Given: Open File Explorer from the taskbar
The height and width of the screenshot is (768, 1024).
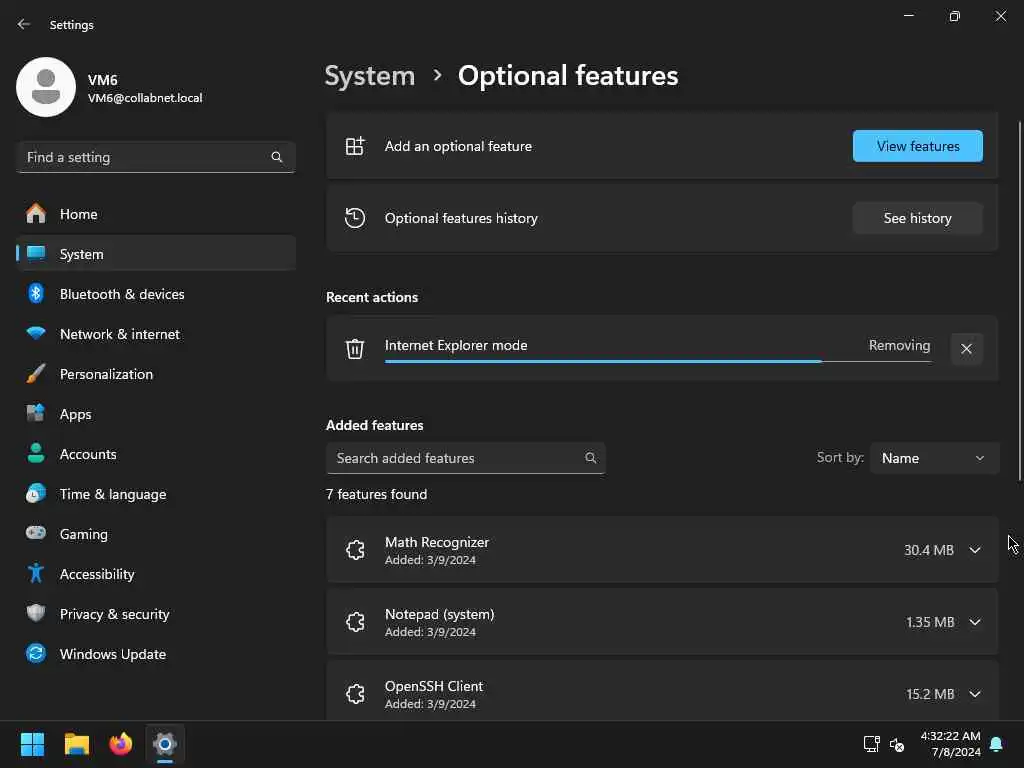Looking at the screenshot, I should (77, 744).
